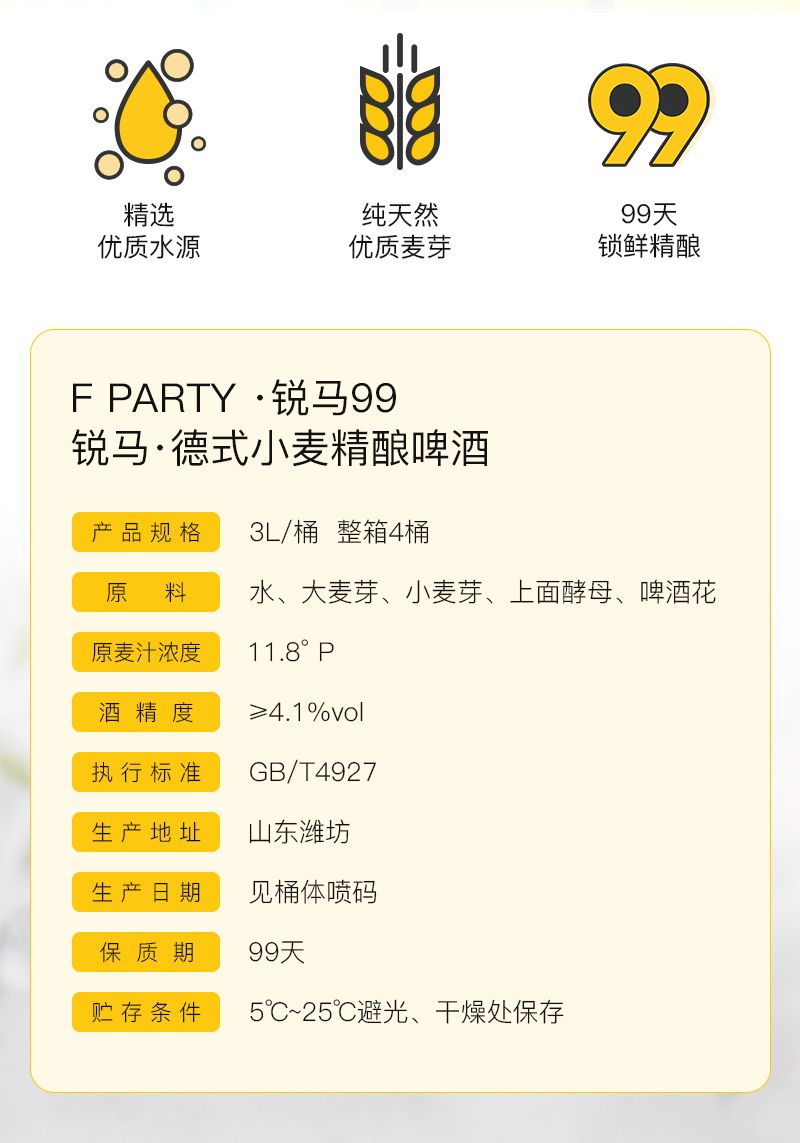
Task: Click the 保质期 label badge
Action: tap(146, 952)
